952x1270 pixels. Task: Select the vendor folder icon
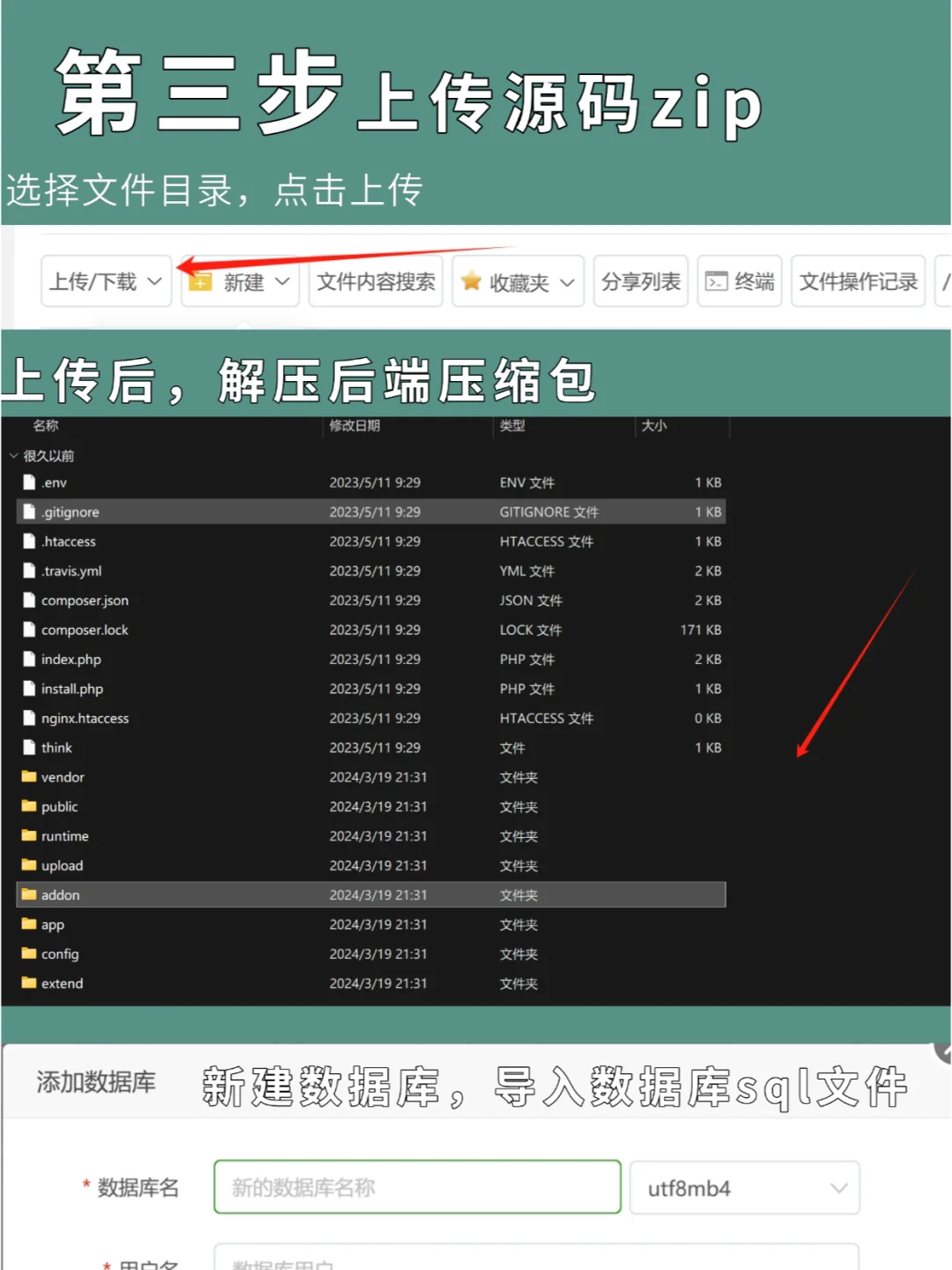(x=29, y=777)
